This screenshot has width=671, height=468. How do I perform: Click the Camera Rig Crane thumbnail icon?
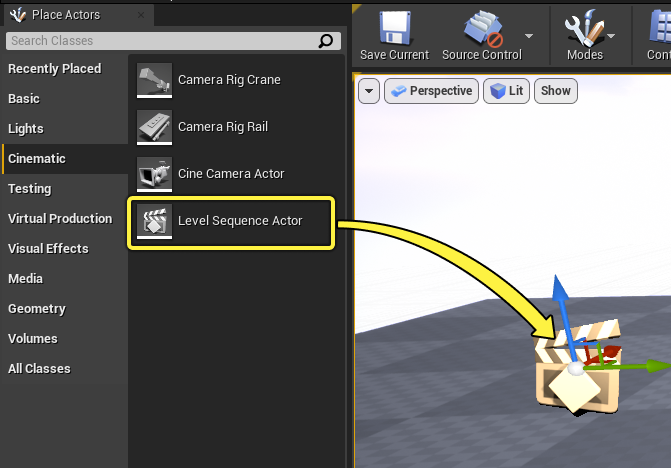[154, 80]
